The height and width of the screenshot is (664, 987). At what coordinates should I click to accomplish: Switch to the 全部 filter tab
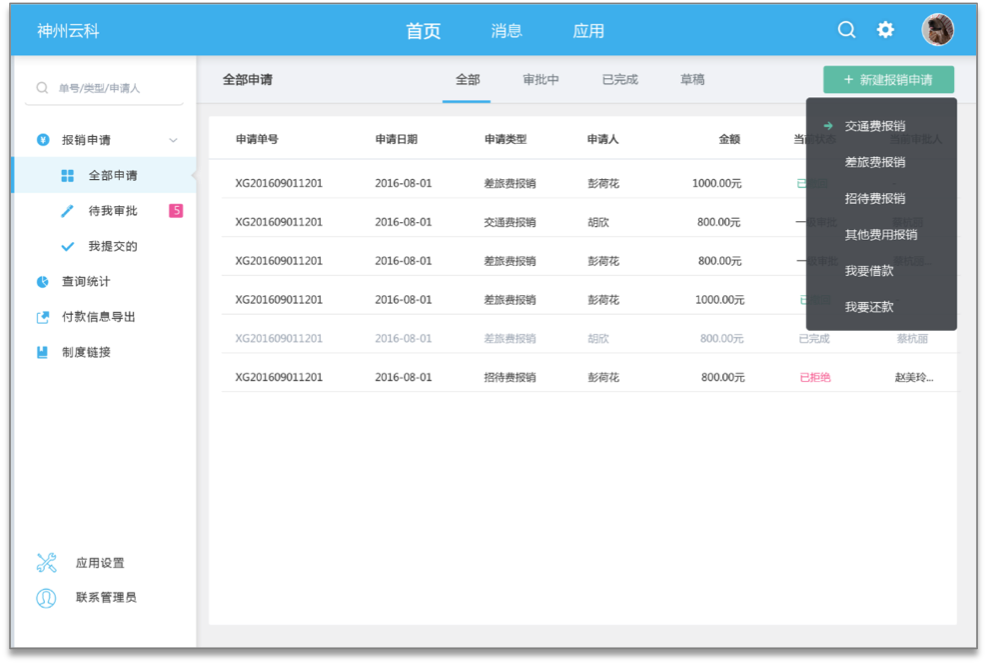[468, 80]
